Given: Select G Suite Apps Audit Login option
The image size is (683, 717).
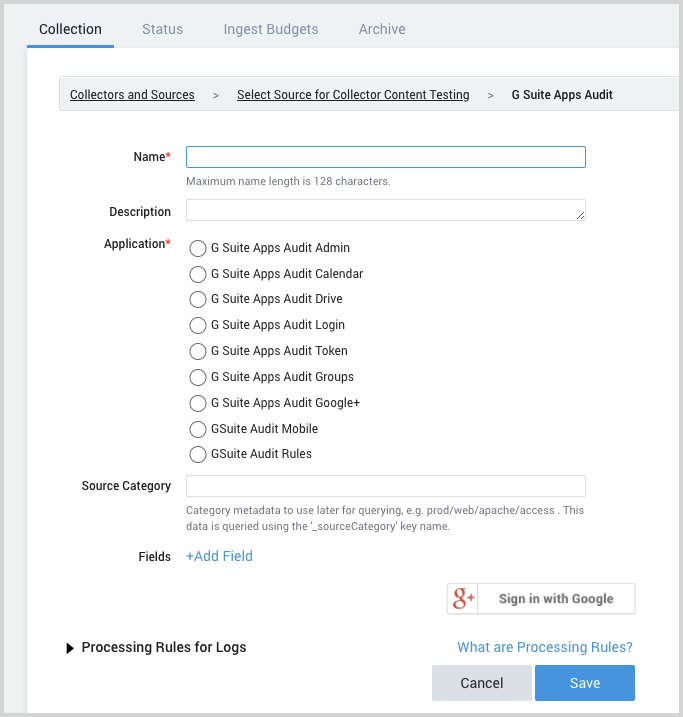Looking at the screenshot, I should click(198, 326).
